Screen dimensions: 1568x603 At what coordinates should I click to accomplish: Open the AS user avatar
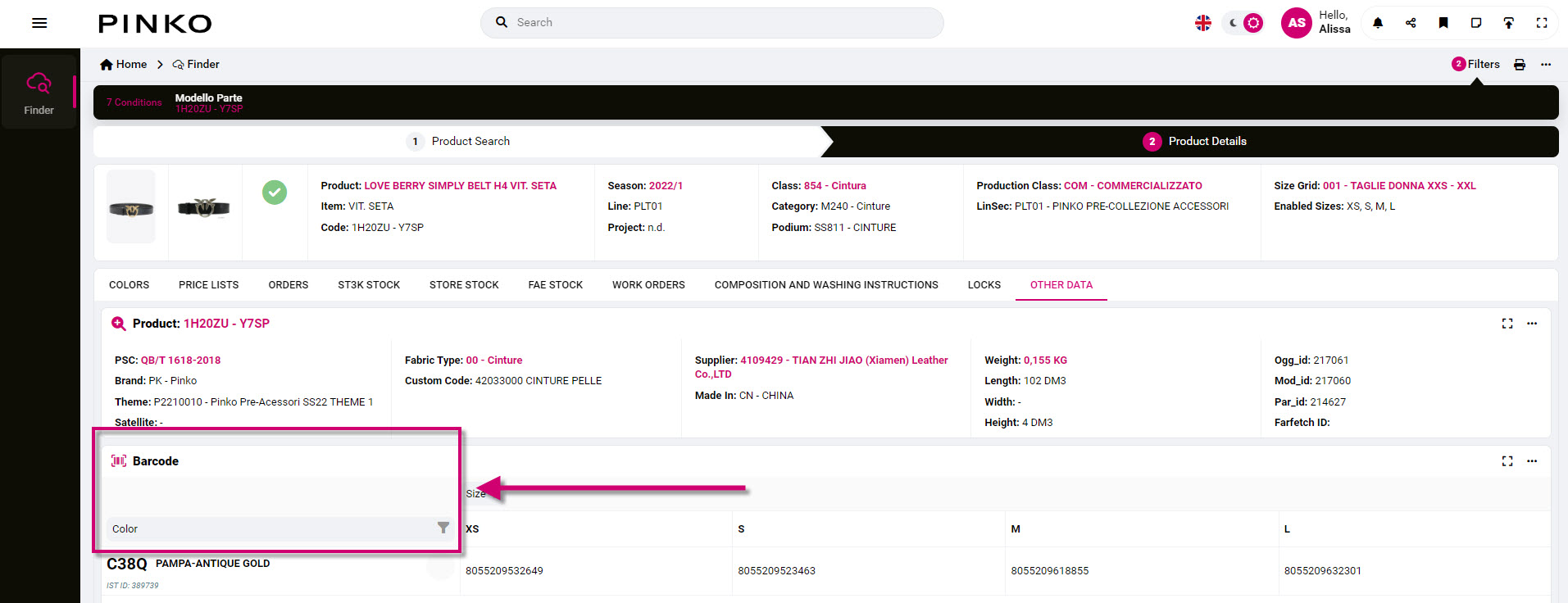click(x=1297, y=23)
